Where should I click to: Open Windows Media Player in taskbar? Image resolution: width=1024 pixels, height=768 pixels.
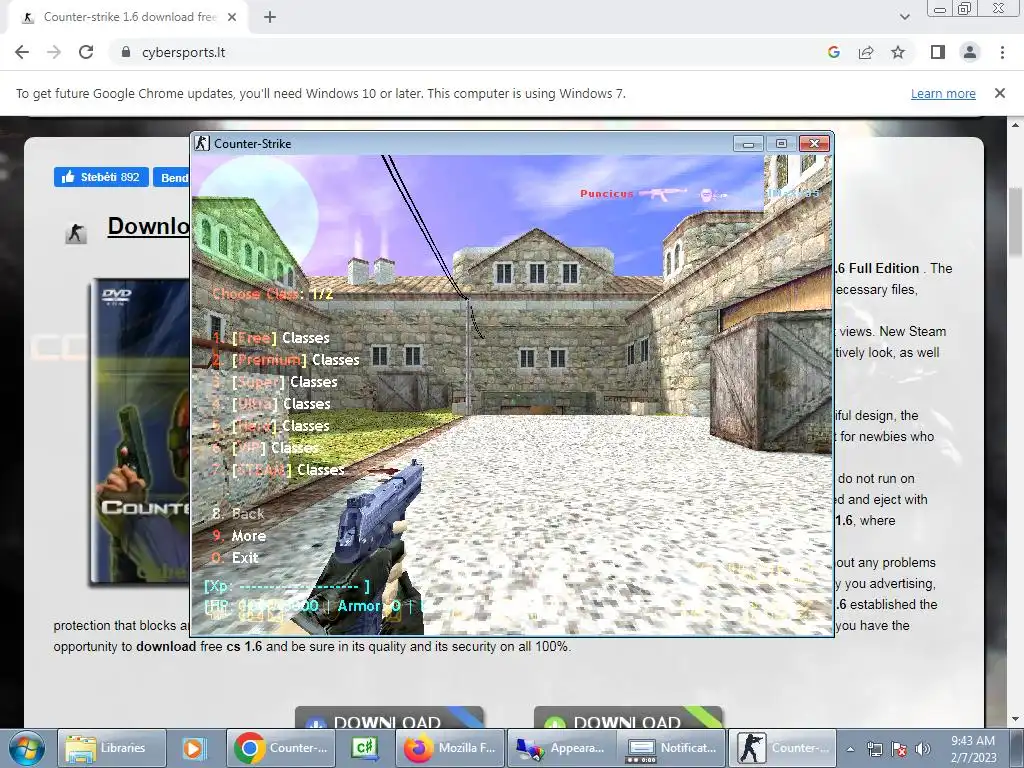(194, 748)
